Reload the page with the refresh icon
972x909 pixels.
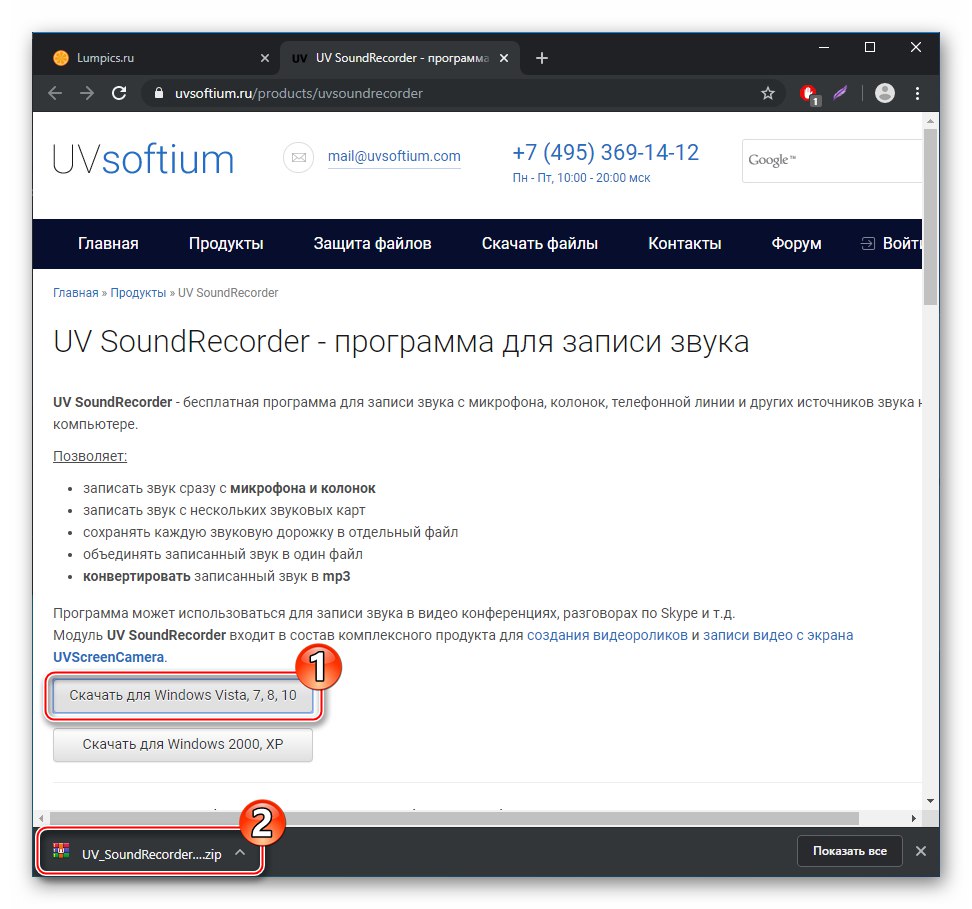[119, 94]
